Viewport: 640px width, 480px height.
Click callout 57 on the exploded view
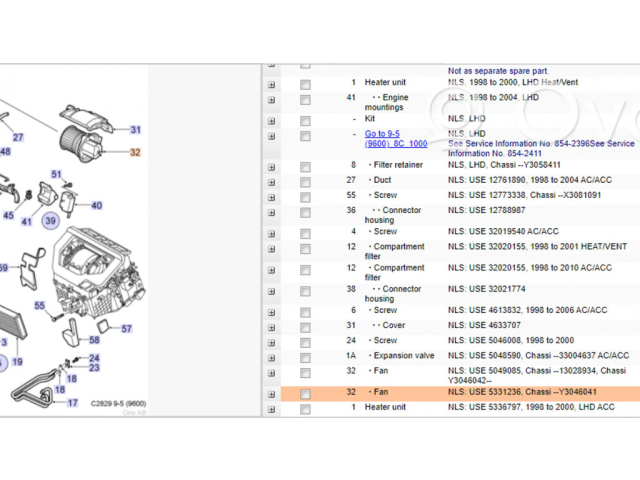click(127, 328)
